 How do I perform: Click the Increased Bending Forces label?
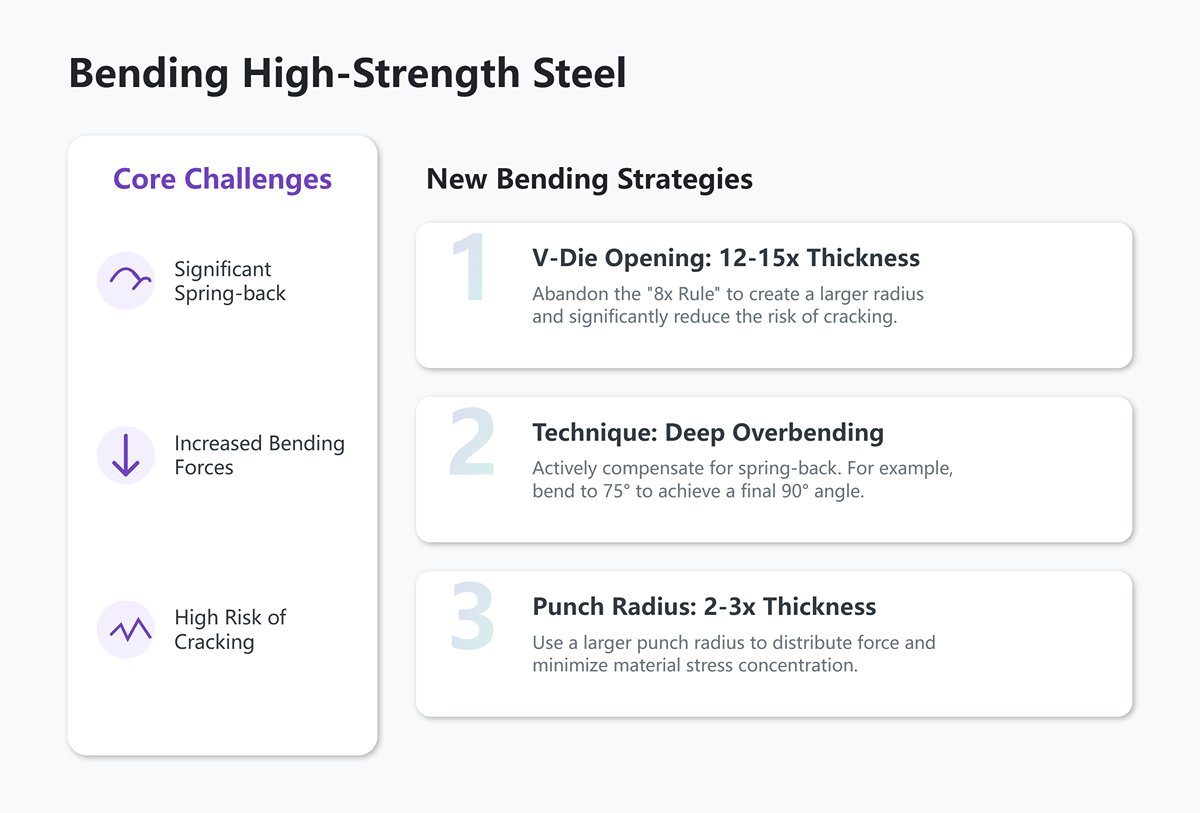coord(259,455)
